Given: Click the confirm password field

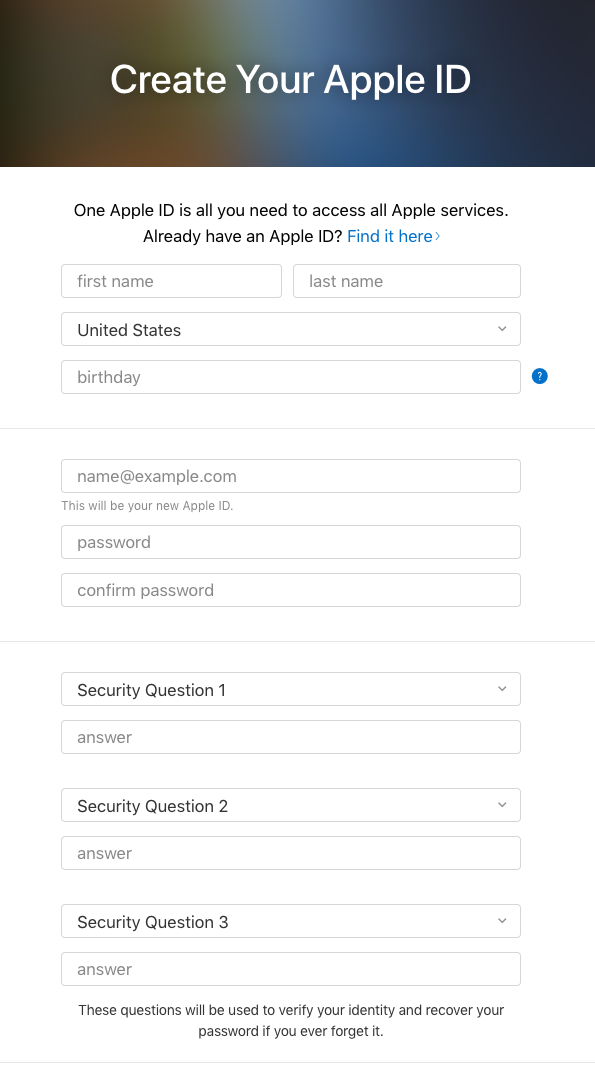Looking at the screenshot, I should click(x=291, y=590).
